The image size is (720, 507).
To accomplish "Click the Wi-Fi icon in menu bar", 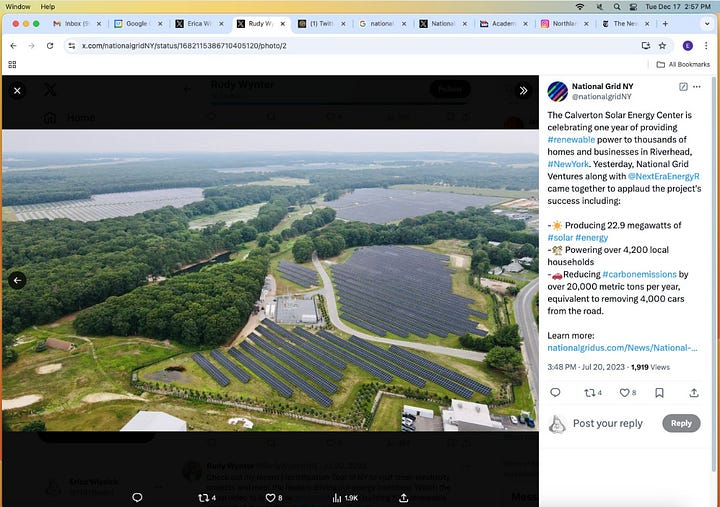I will [580, 6].
